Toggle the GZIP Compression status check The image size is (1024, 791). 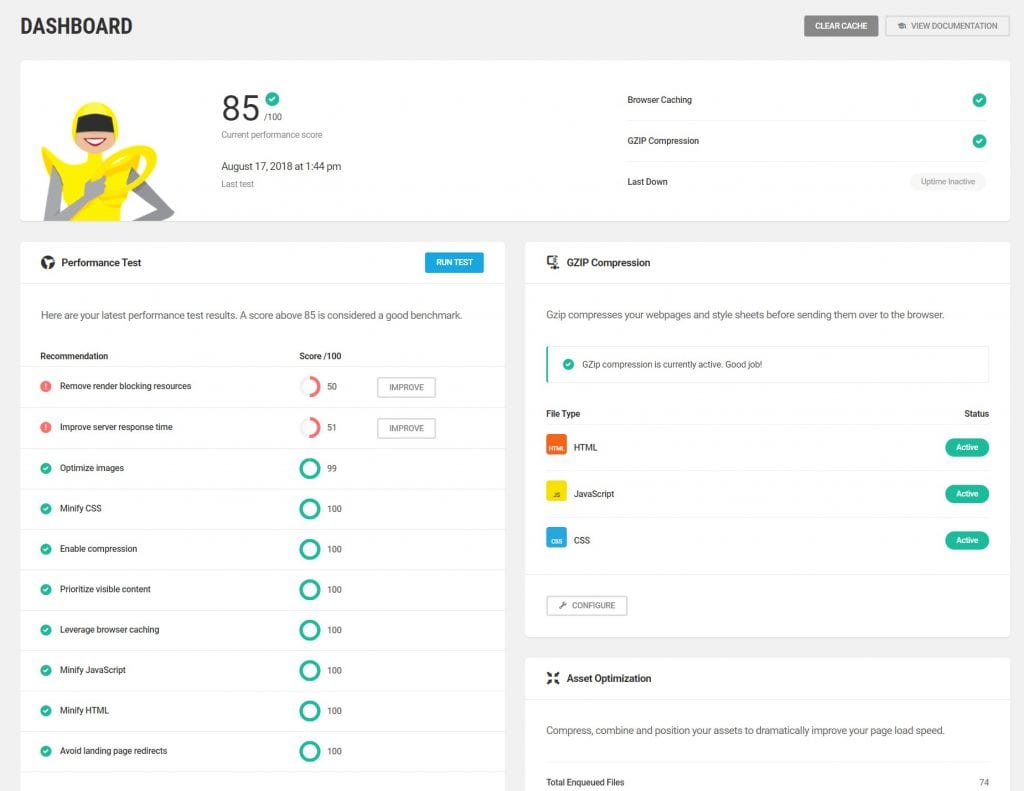pos(979,141)
